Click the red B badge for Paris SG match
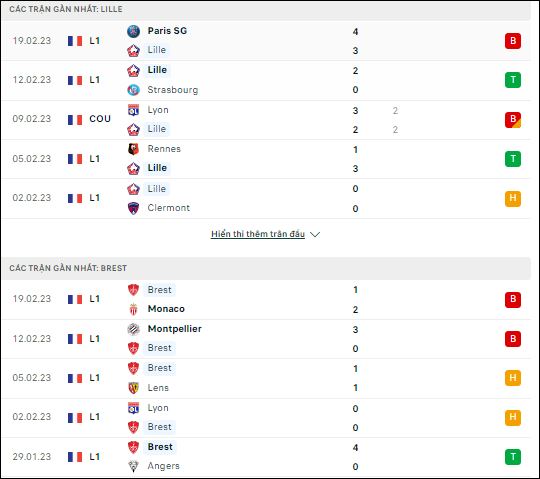Screen dimensions: 540x479 click(x=513, y=41)
